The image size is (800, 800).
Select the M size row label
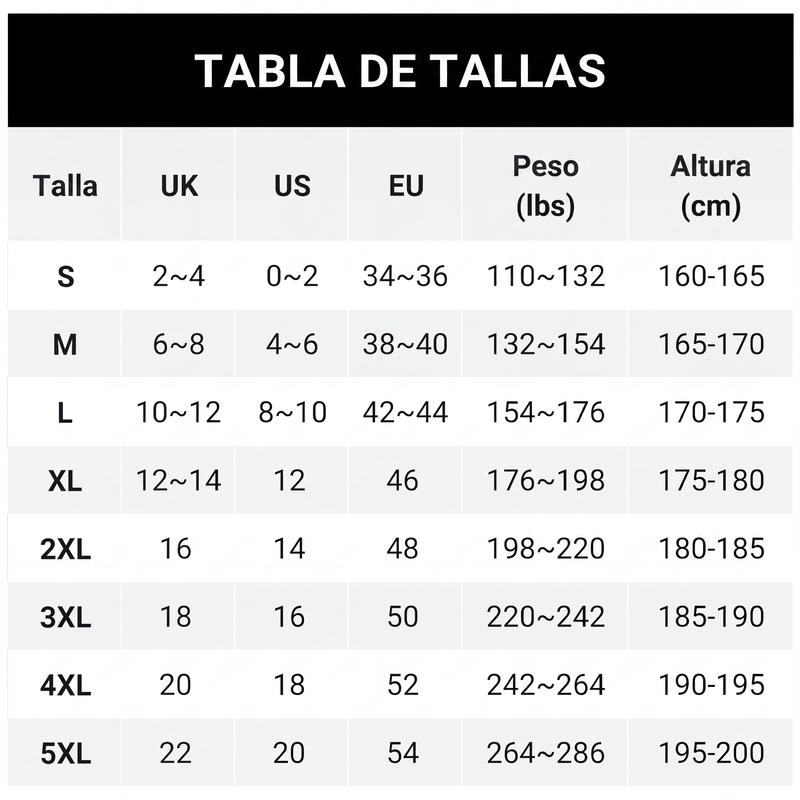click(x=65, y=344)
